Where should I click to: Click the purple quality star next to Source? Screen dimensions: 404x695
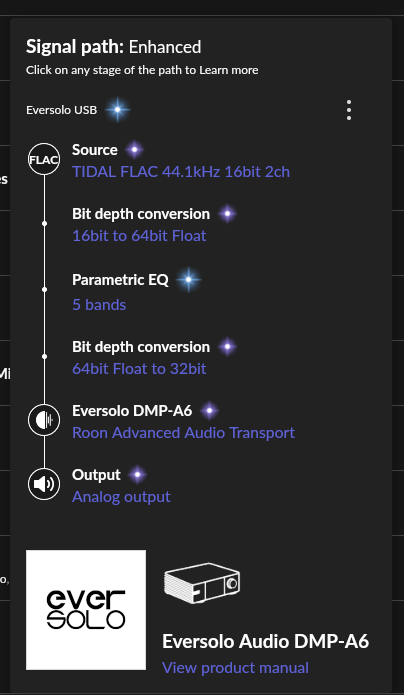pyautogui.click(x=134, y=150)
